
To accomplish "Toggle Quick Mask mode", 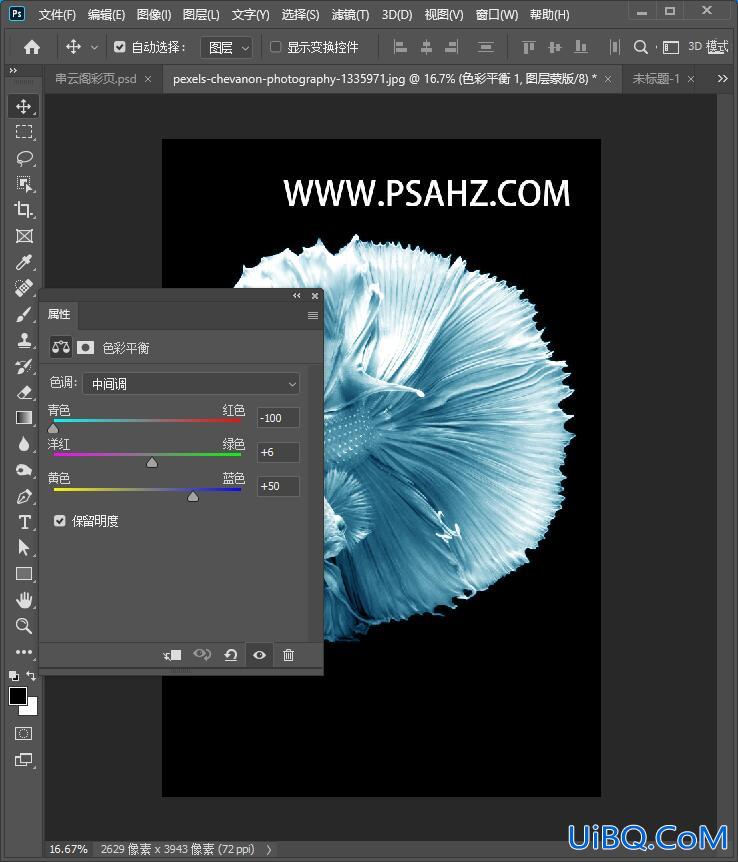I will point(23,733).
